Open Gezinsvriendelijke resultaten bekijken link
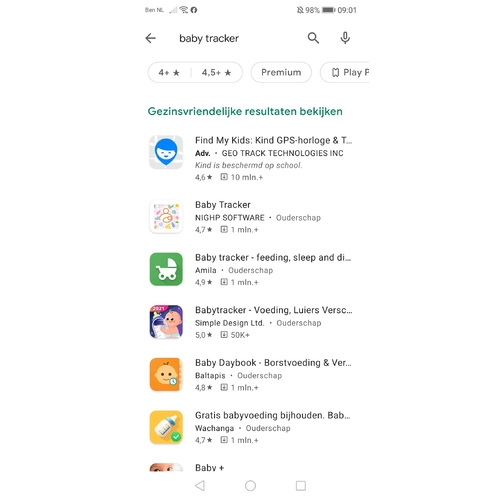 (x=245, y=111)
